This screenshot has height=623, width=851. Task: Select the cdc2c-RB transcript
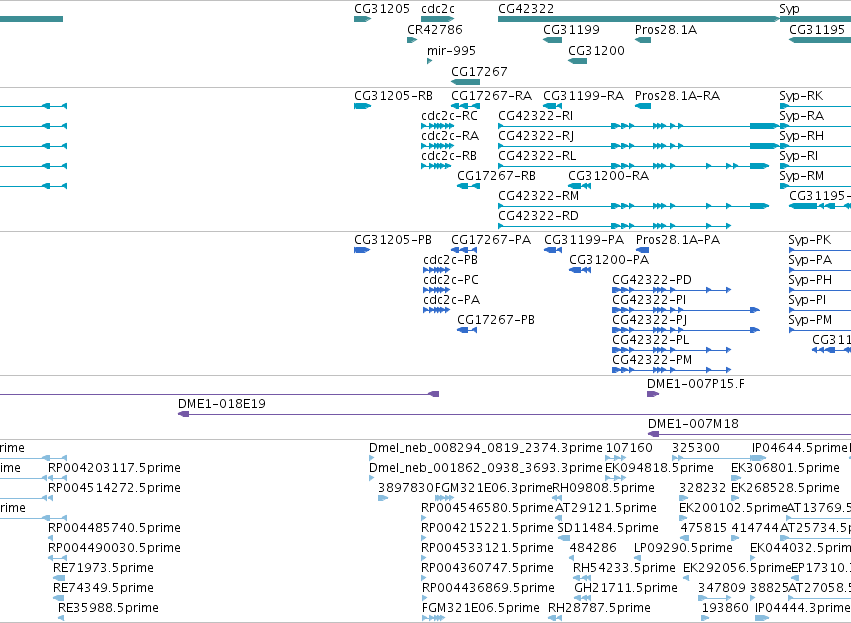(436, 166)
